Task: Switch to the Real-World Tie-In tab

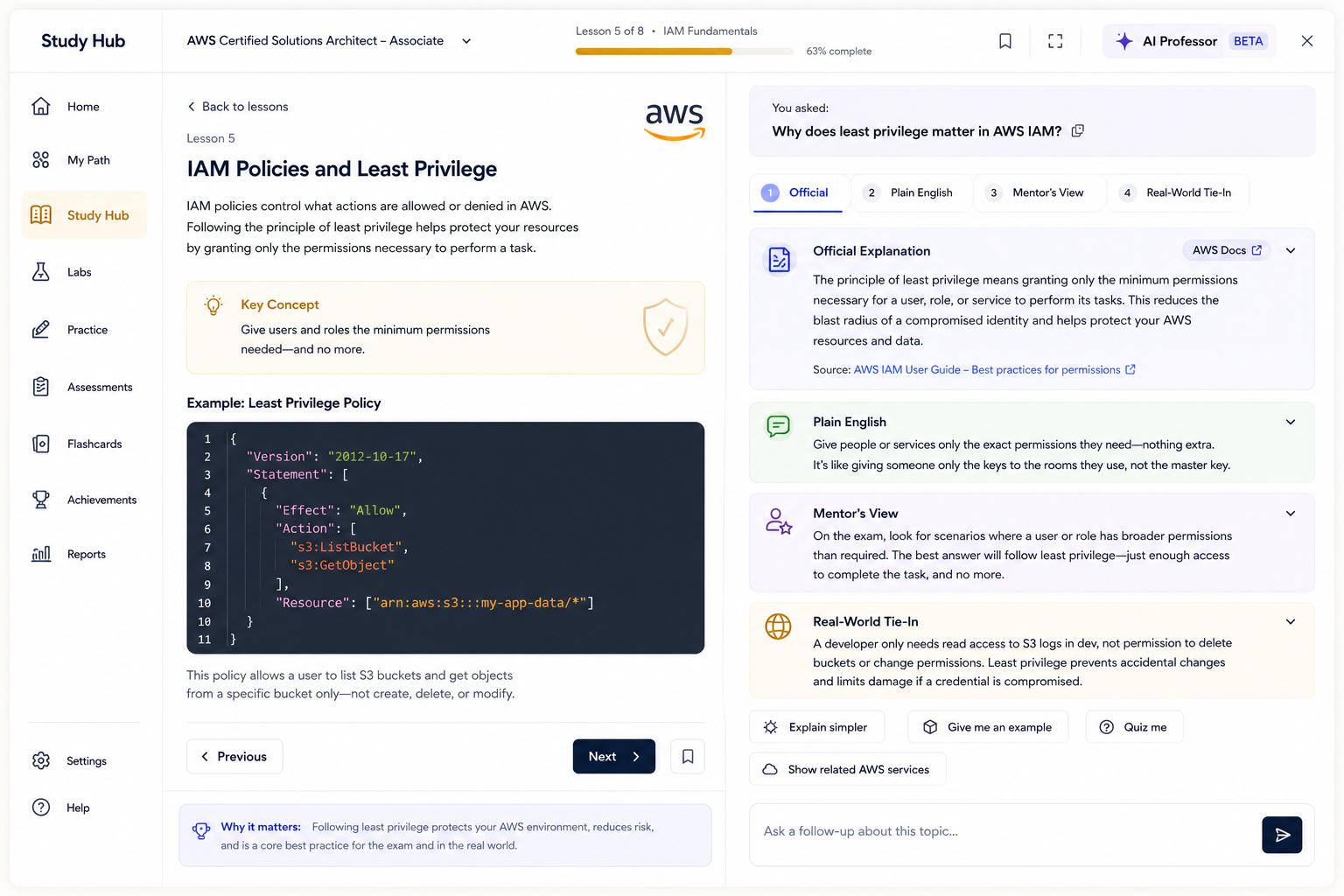Action: (x=1179, y=192)
